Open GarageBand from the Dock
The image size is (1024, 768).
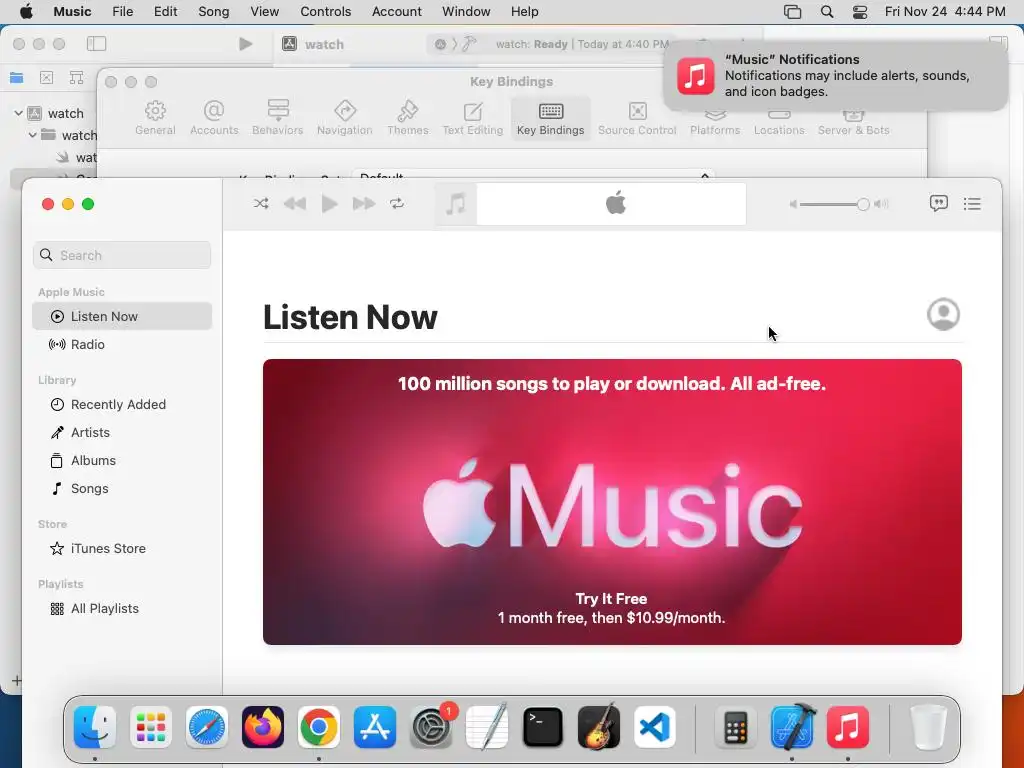tap(599, 727)
